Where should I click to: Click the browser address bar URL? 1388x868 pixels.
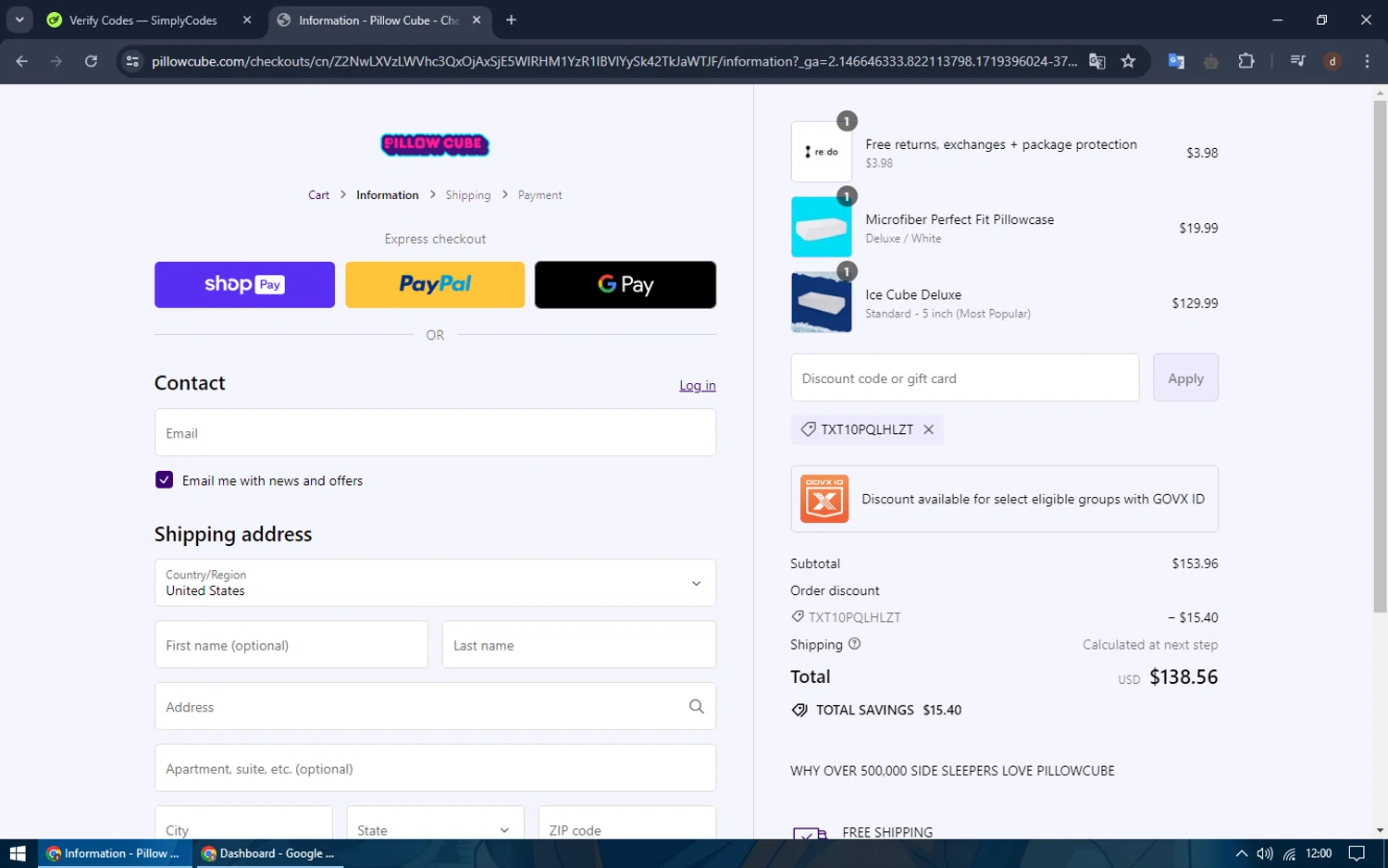(614, 61)
